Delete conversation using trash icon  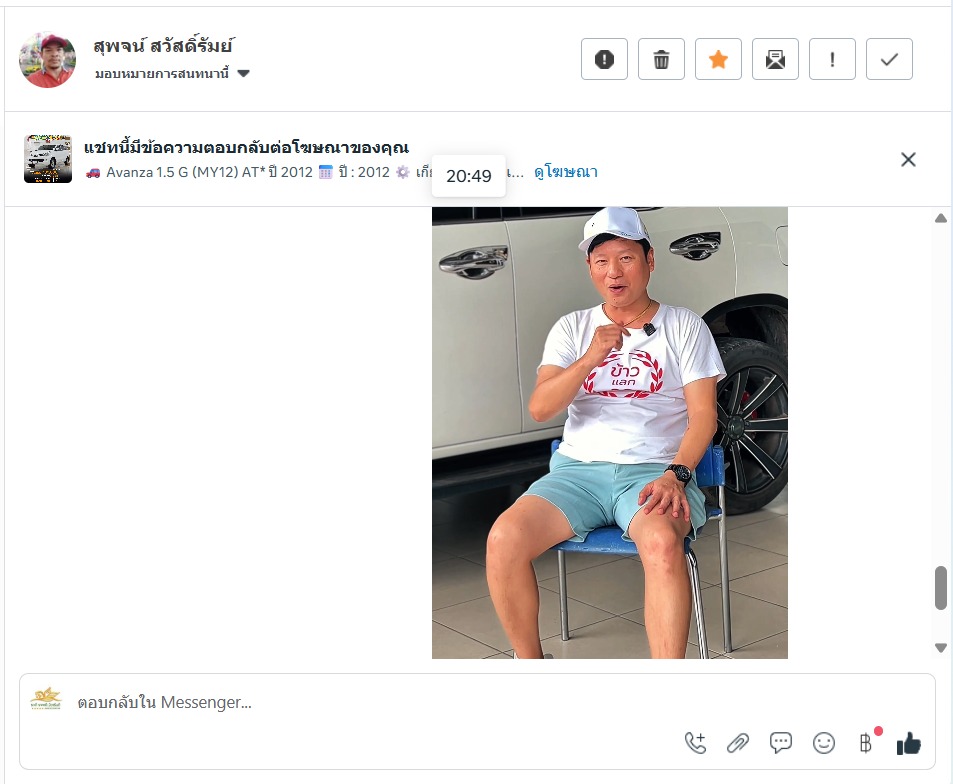(661, 59)
